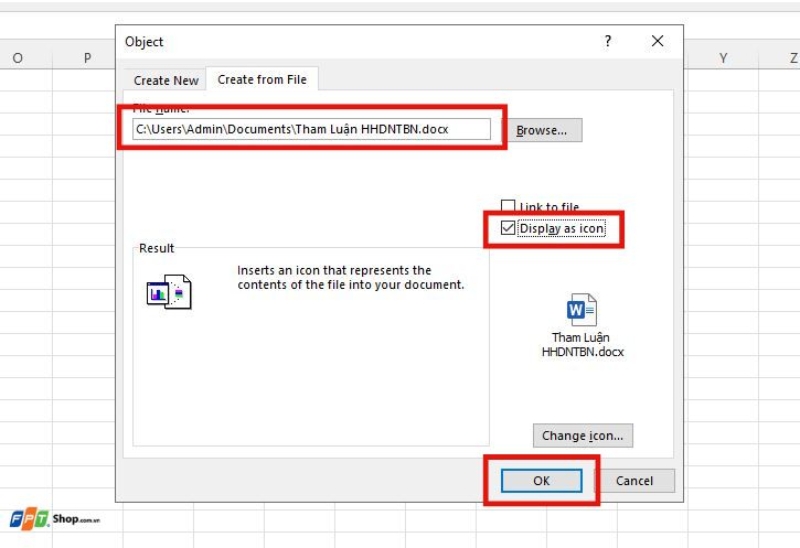The image size is (800, 548).
Task: Dismiss dialog with the Cancel button
Action: coord(634,481)
